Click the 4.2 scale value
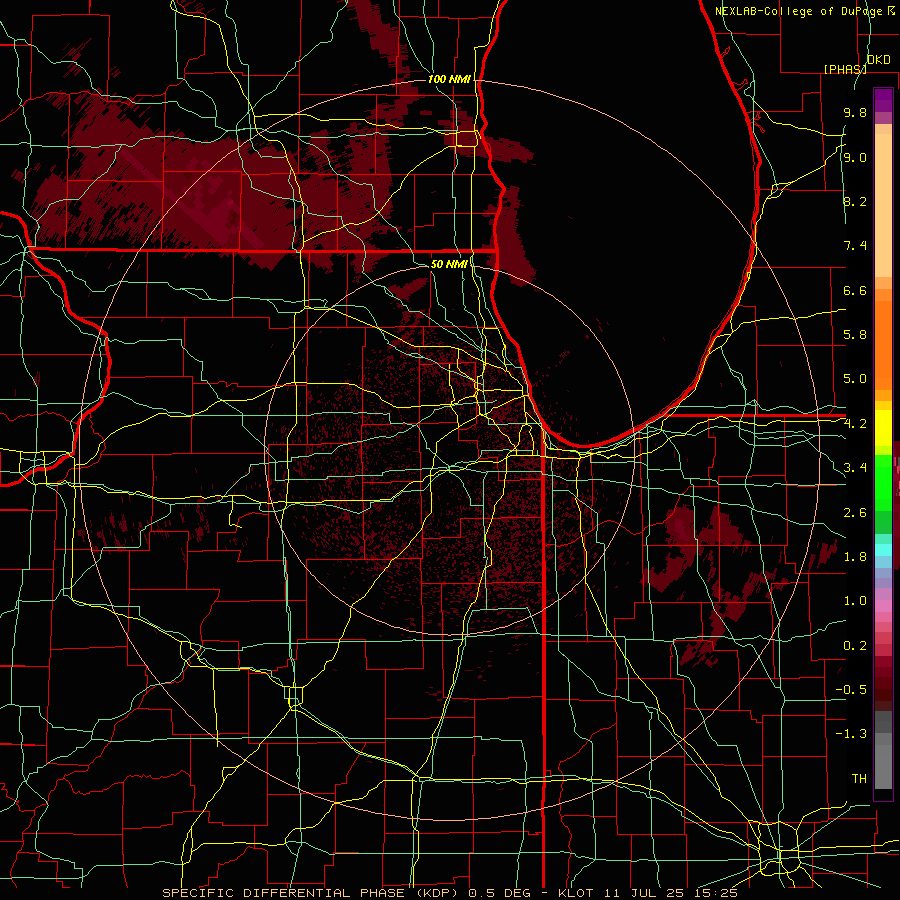This screenshot has width=900, height=900. 855,424
